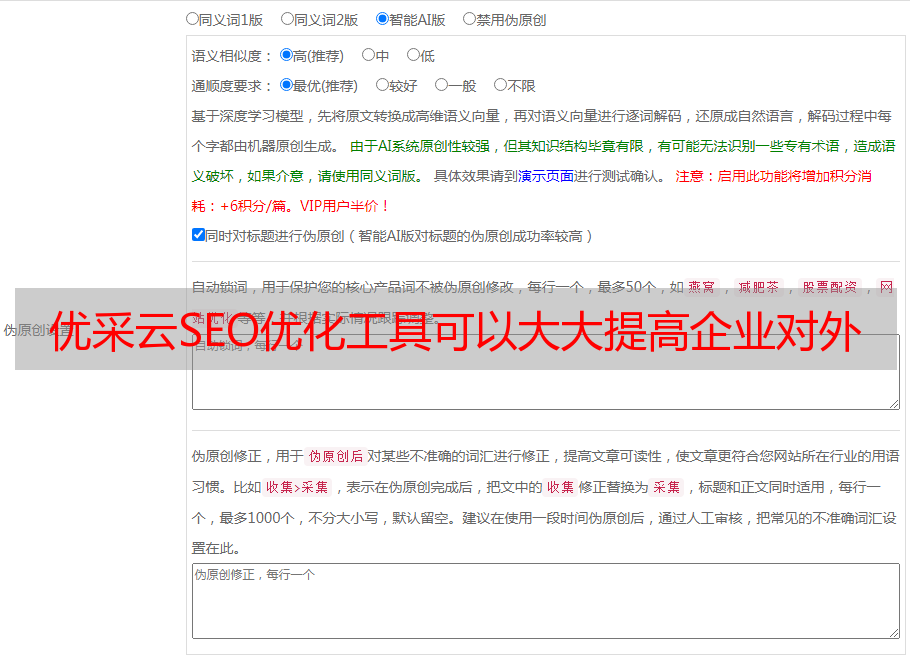
Task: Set 语义相似度 to 中
Action: point(368,55)
